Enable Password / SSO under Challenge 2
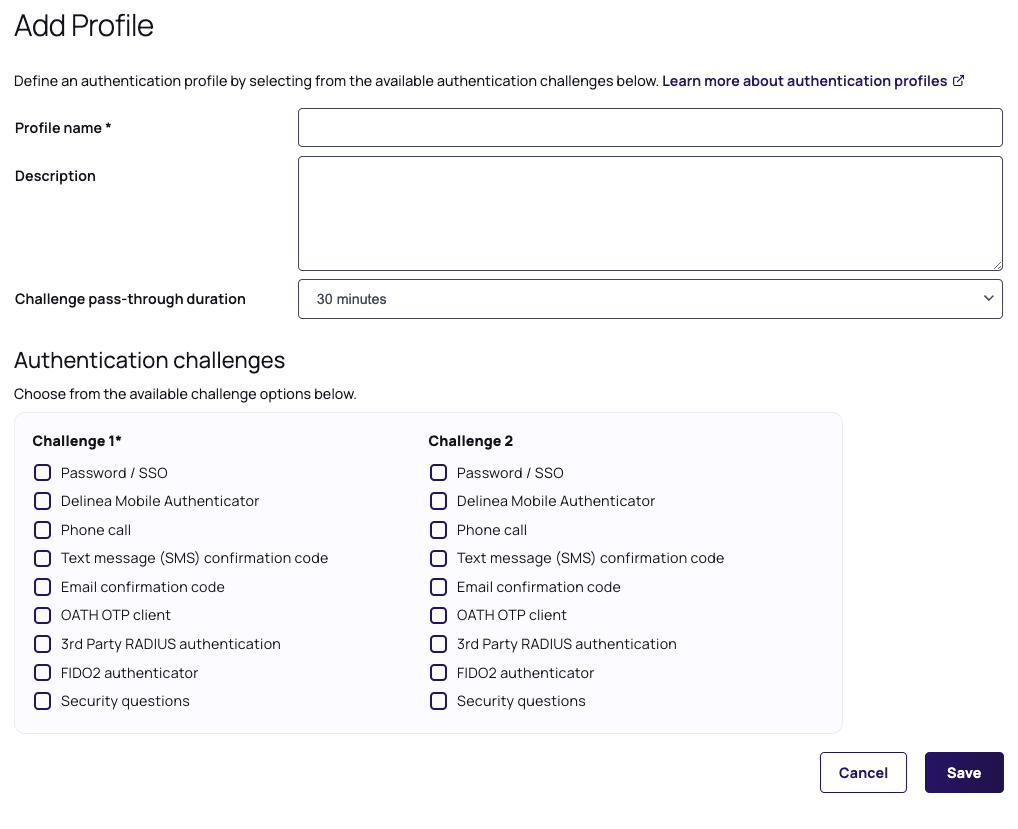 coord(438,472)
